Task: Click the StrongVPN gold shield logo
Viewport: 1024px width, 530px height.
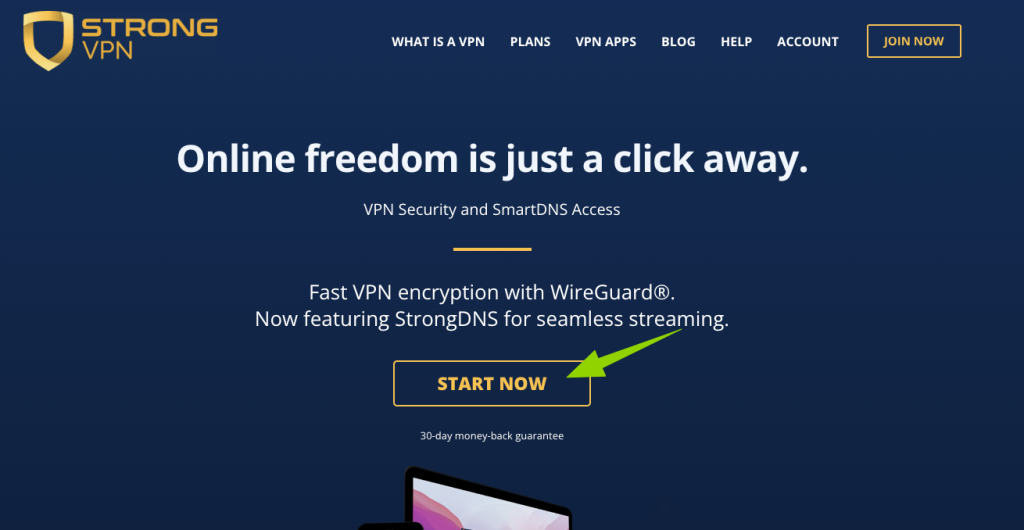Action: (48, 40)
